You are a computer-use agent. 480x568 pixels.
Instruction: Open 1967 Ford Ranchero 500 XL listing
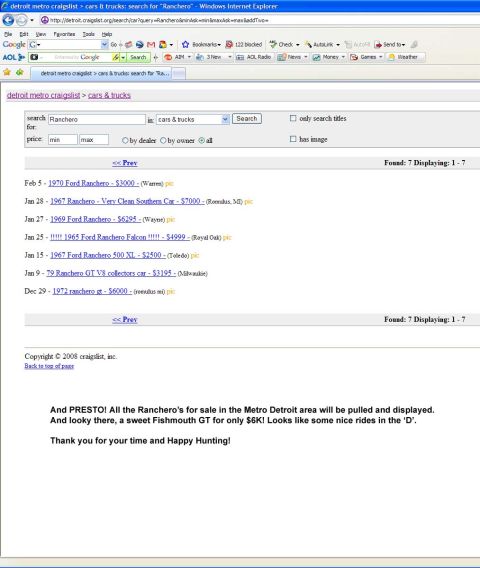click(108, 255)
